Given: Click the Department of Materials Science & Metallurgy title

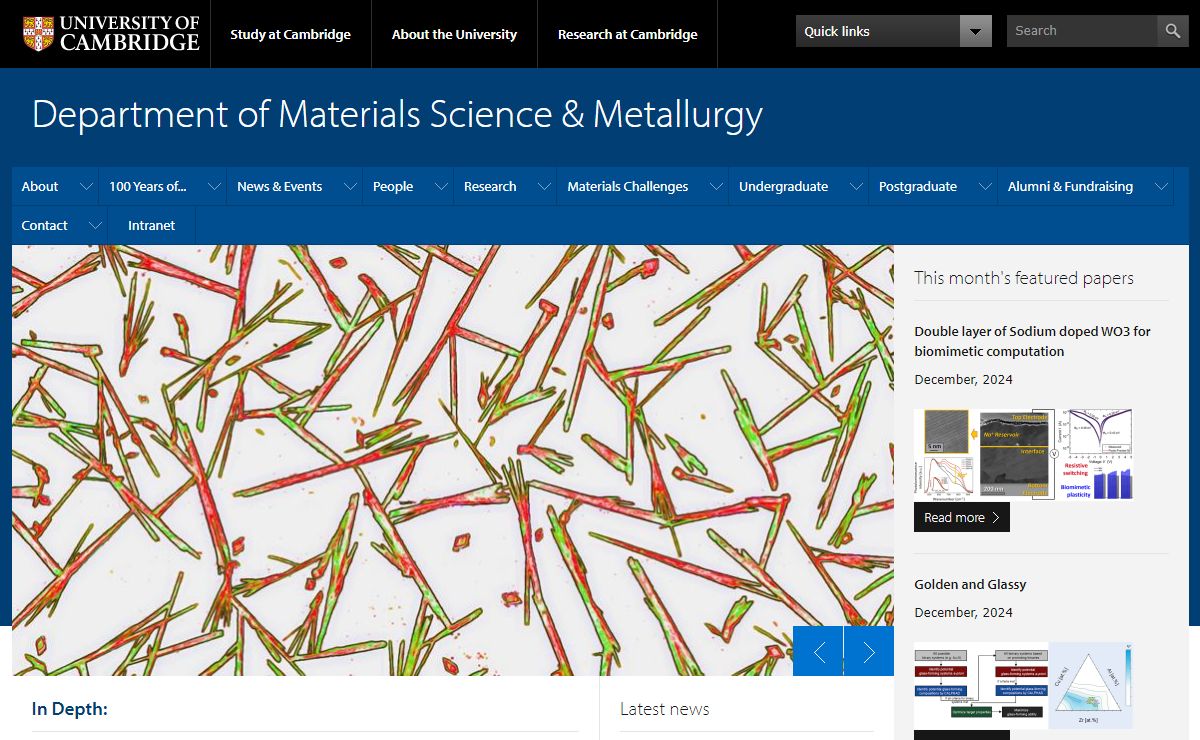Looking at the screenshot, I should [397, 114].
